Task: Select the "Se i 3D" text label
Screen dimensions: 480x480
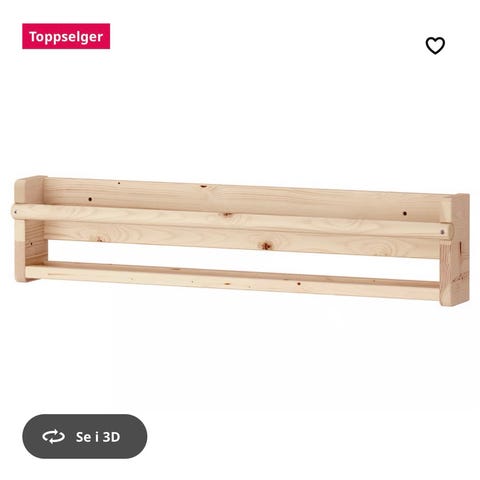Action: point(98,437)
